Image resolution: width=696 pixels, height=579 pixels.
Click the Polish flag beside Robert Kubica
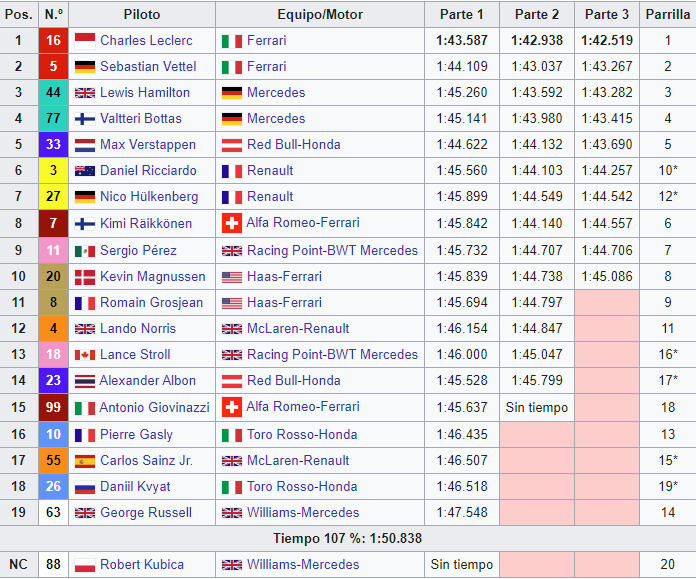pyautogui.click(x=85, y=565)
